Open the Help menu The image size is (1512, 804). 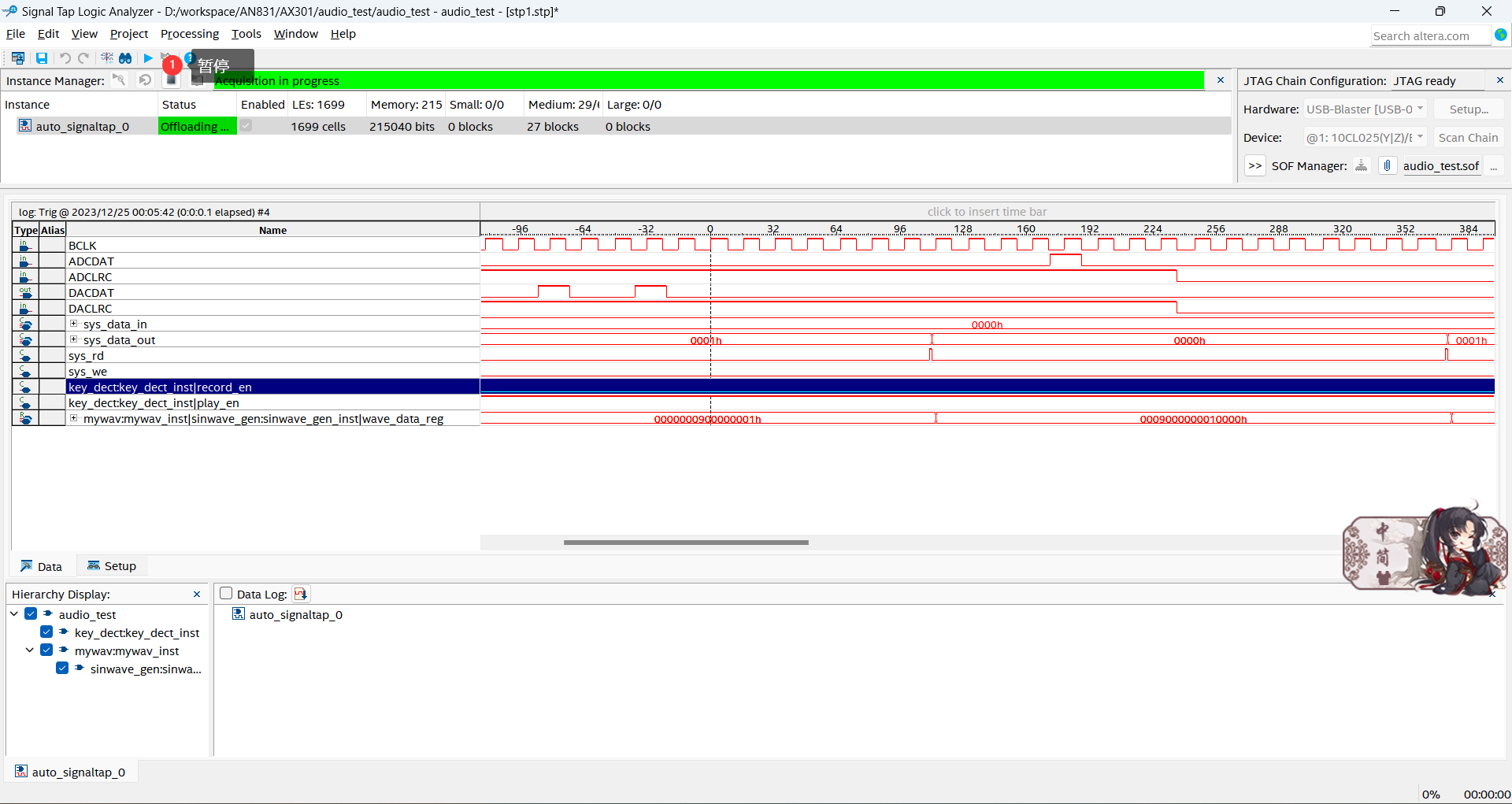click(x=343, y=34)
